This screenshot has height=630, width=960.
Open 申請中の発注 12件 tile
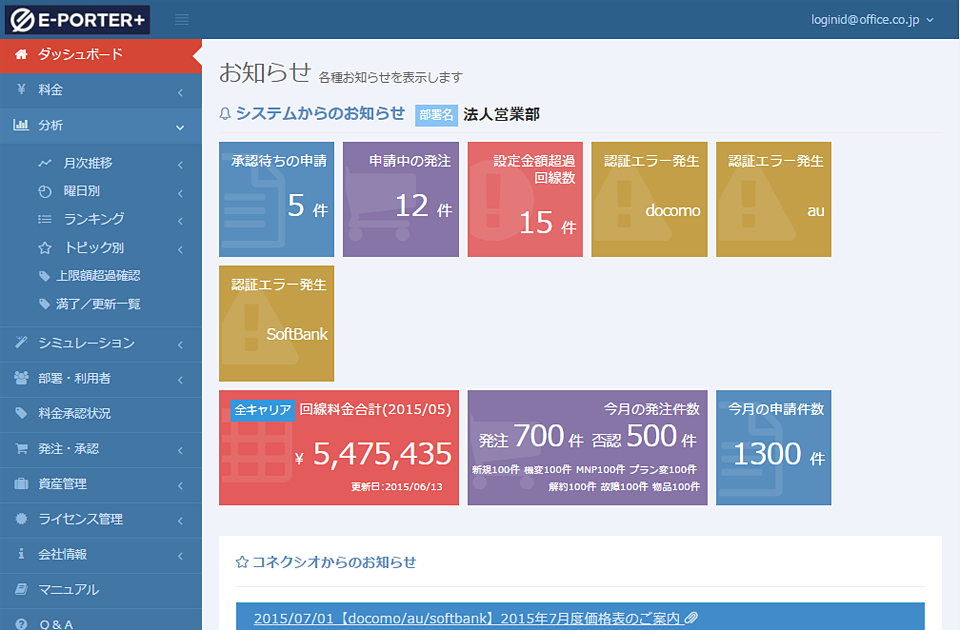[x=401, y=200]
